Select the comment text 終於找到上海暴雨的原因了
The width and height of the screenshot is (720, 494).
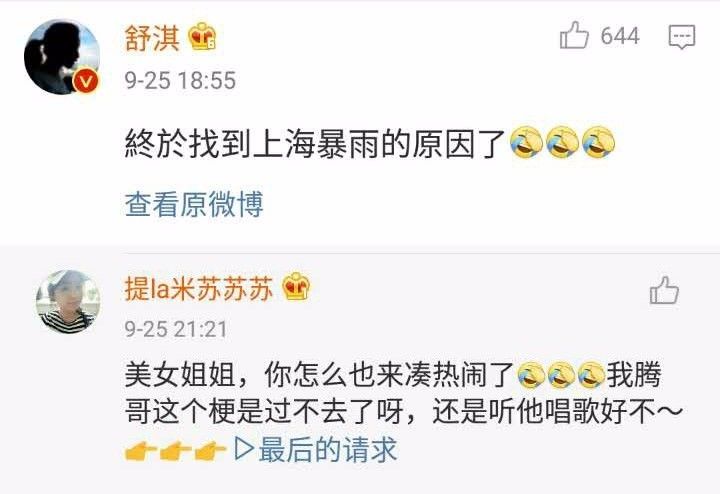(x=315, y=143)
